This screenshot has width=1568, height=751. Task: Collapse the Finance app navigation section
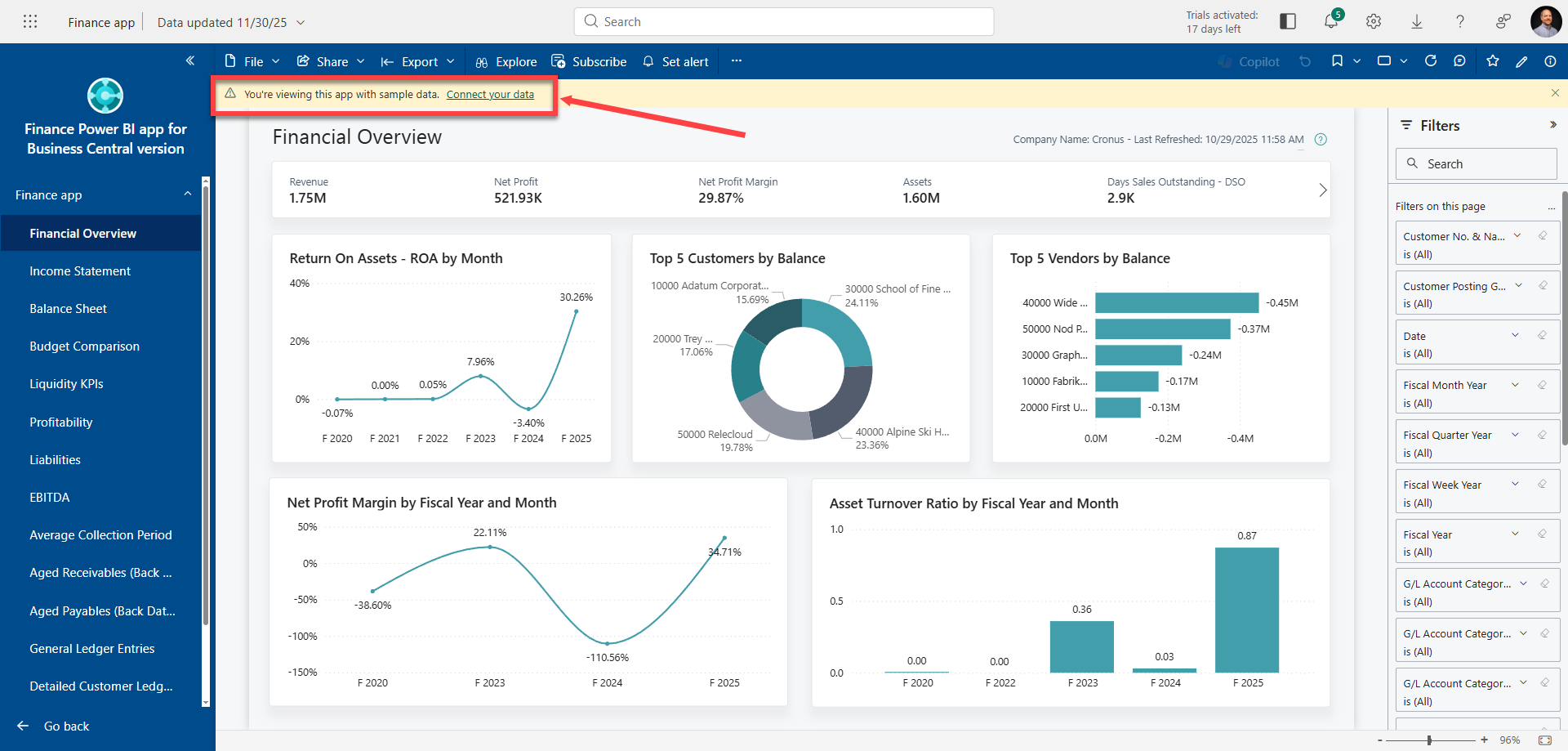(x=188, y=194)
